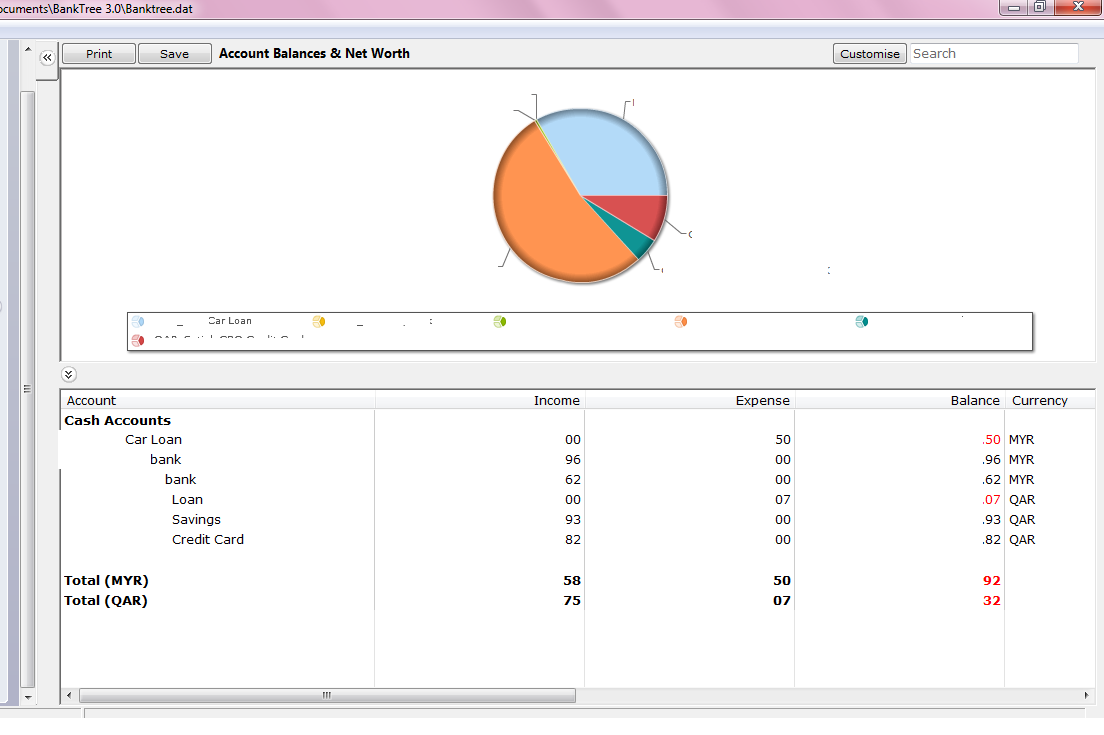Collapse the chart section with down chevron

[68, 375]
